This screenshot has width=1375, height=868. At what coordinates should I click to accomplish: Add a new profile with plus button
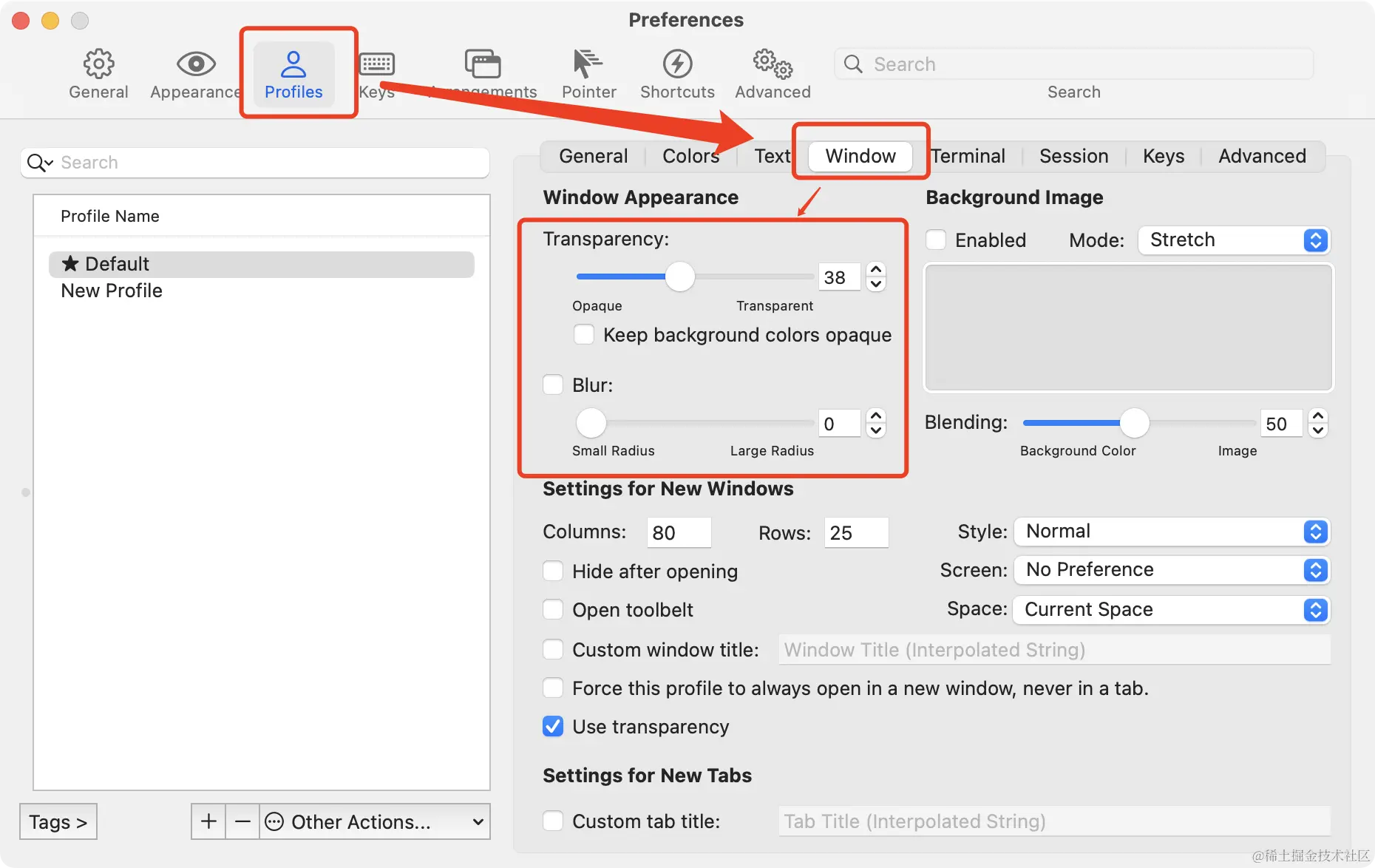[208, 821]
